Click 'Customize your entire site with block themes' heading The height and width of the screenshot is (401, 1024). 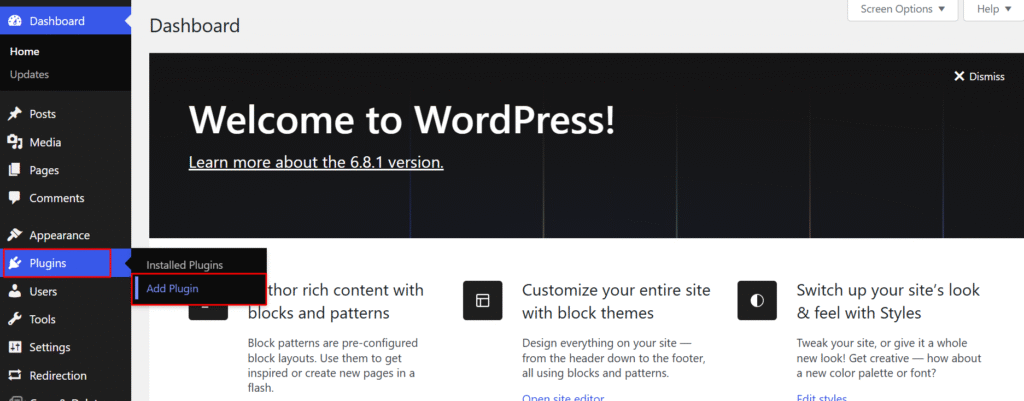point(616,301)
